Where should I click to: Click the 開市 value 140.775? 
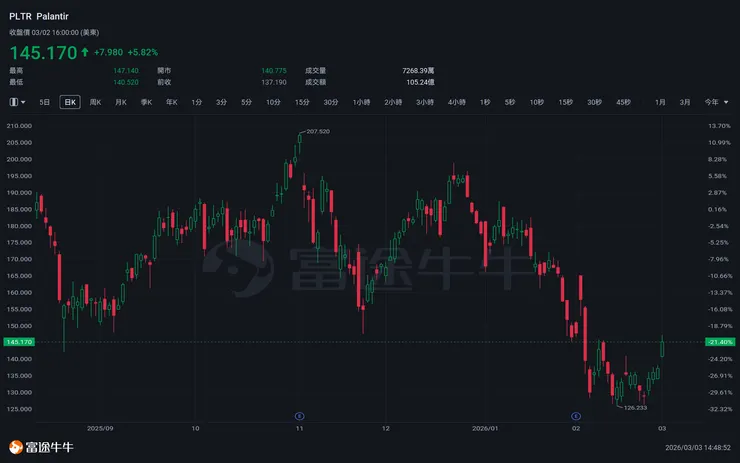pyautogui.click(x=274, y=71)
